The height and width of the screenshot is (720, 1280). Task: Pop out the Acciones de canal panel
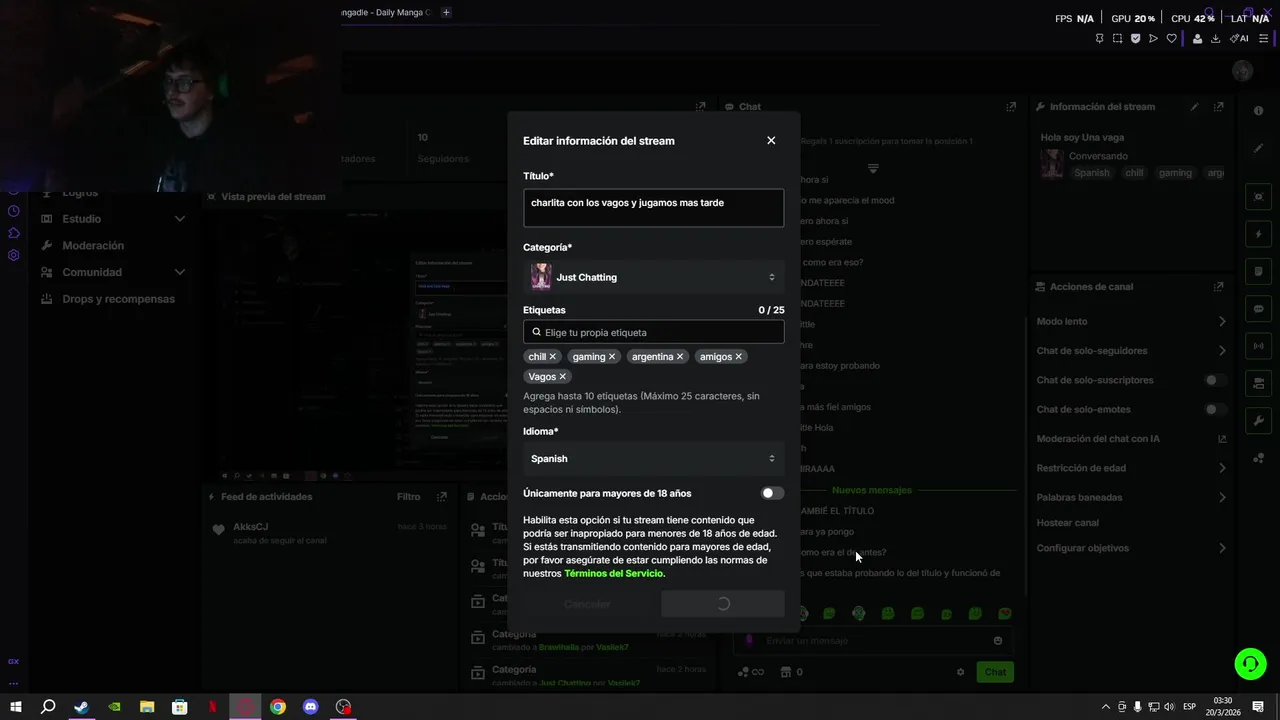(x=1218, y=287)
